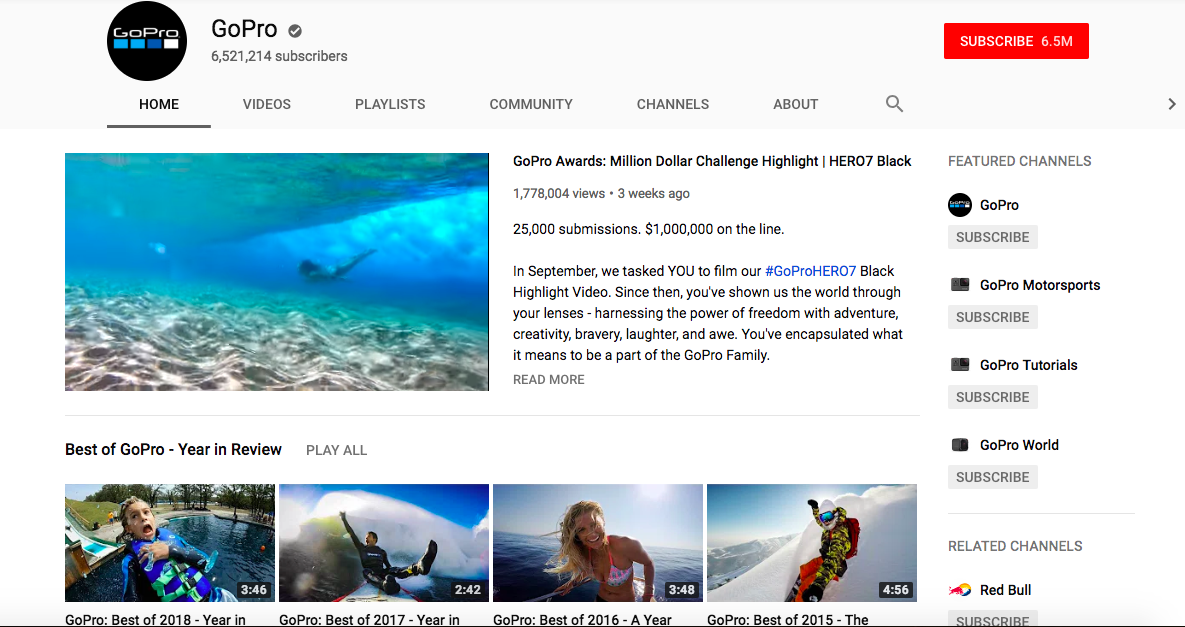Image resolution: width=1185 pixels, height=627 pixels.
Task: Click the GoPro Motorsports channel icon
Action: (960, 285)
